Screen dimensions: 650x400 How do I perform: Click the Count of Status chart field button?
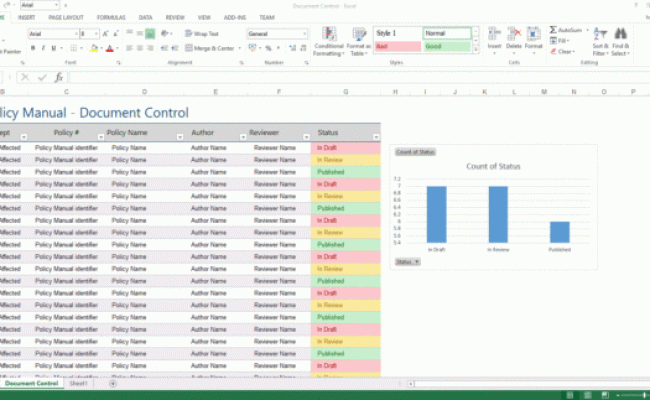pos(415,152)
